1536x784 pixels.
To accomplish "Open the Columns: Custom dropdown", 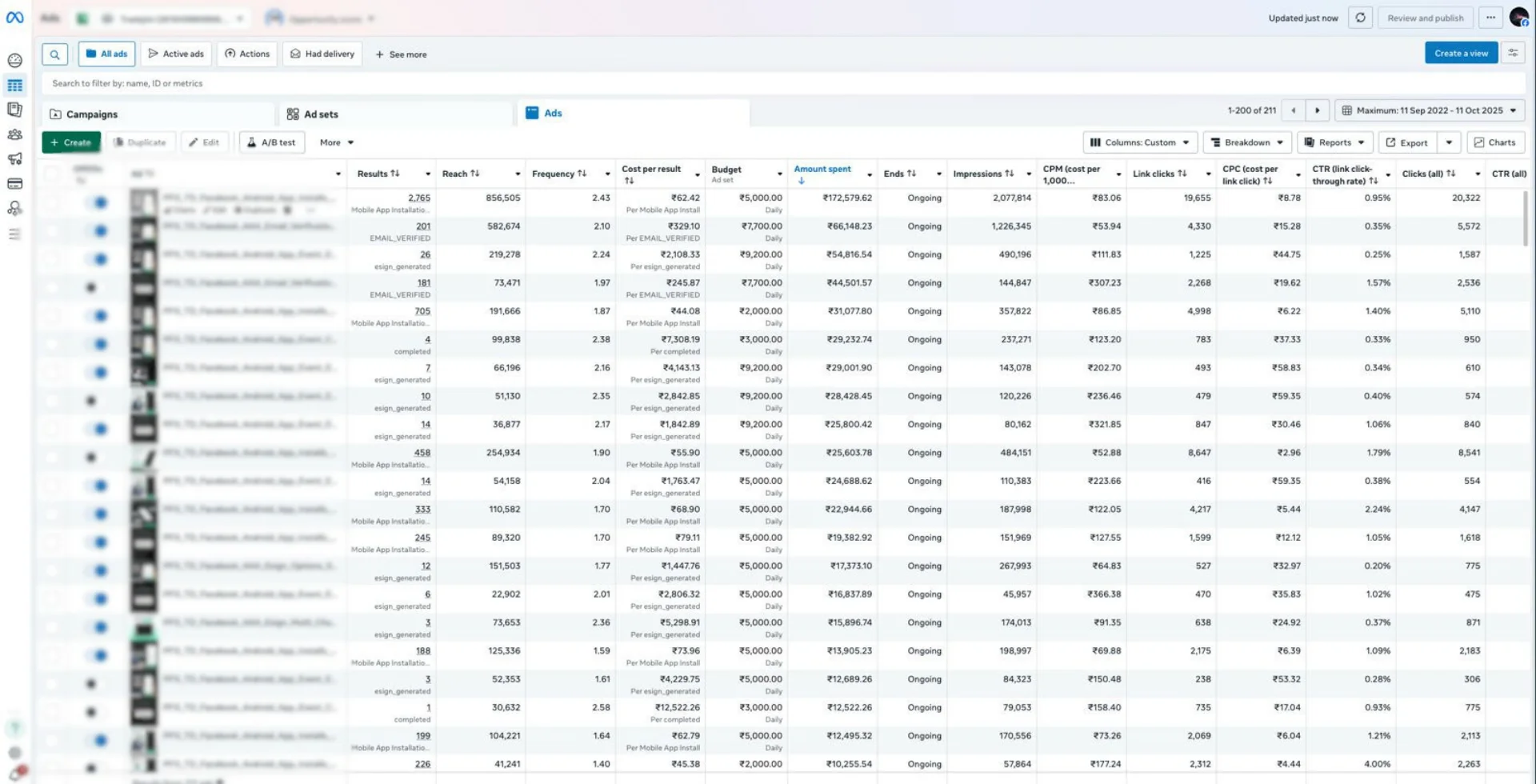I will [1140, 142].
